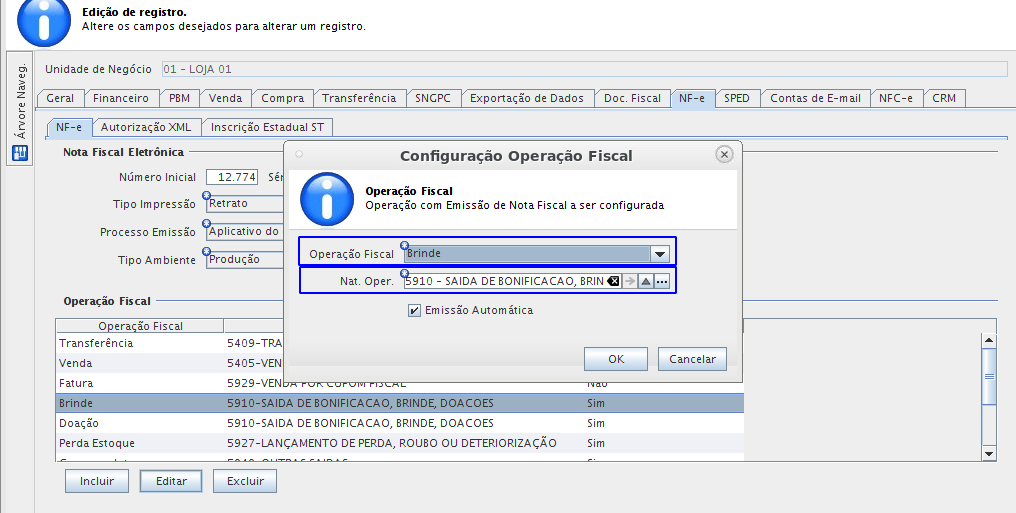This screenshot has width=1016, height=513.
Task: Select the top-level NF-e tab
Action: click(692, 98)
